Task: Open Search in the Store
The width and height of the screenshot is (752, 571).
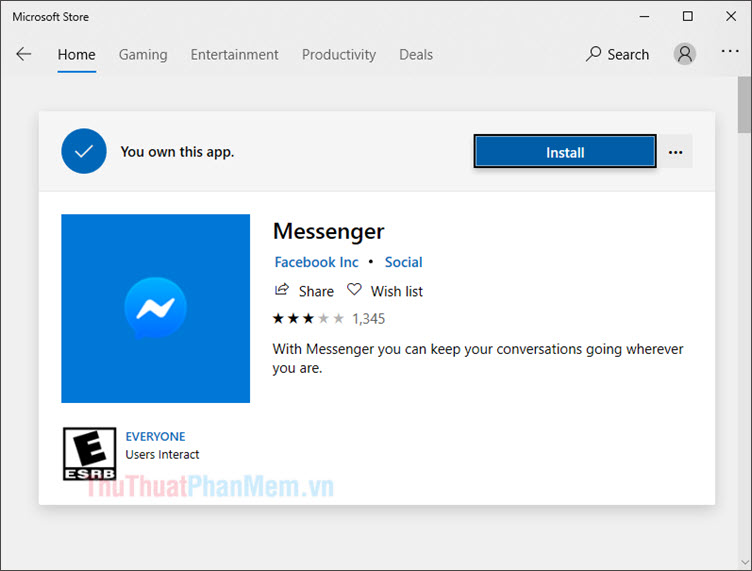Action: click(617, 54)
